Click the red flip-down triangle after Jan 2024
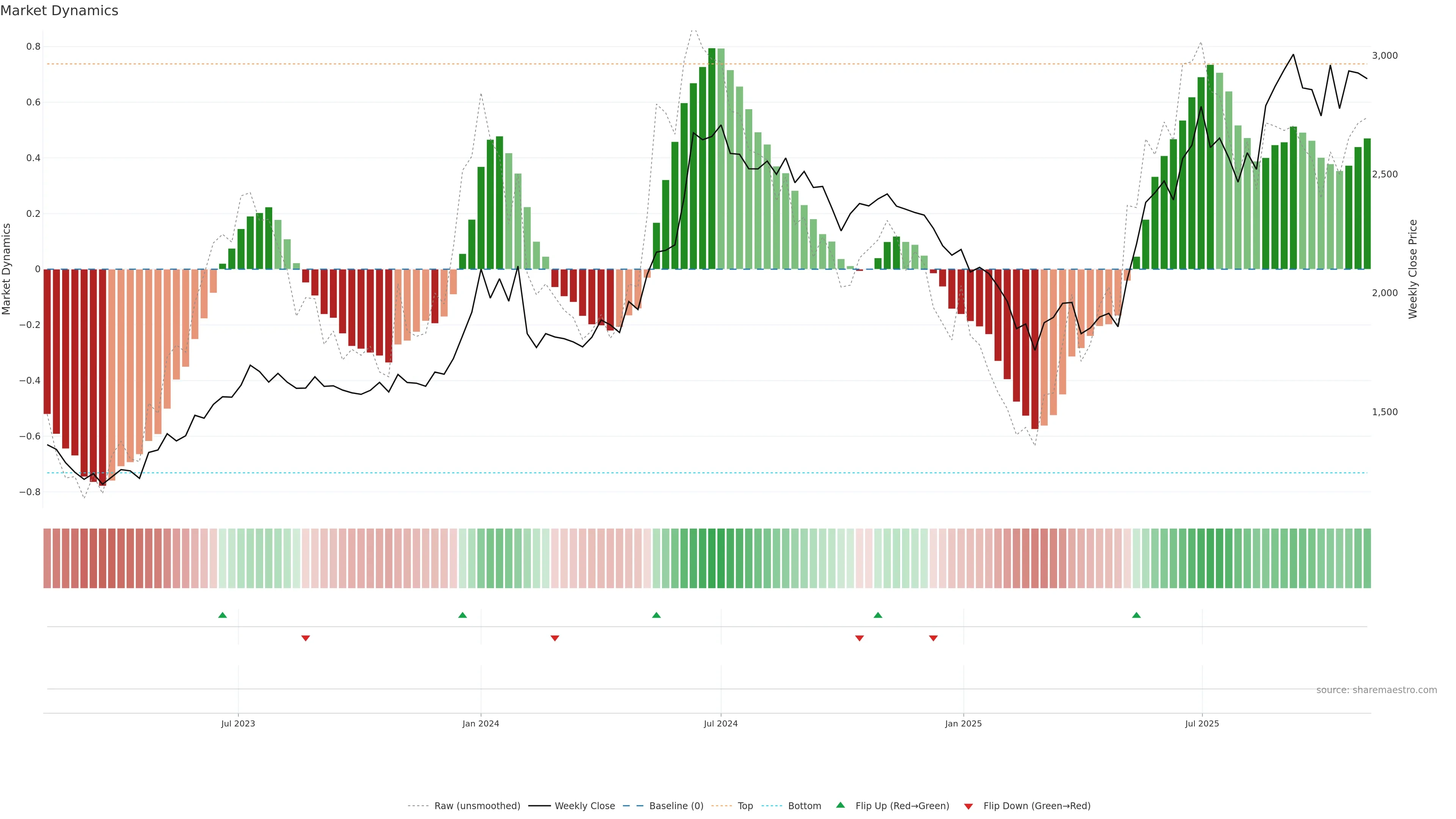The image size is (1456, 819). (554, 638)
